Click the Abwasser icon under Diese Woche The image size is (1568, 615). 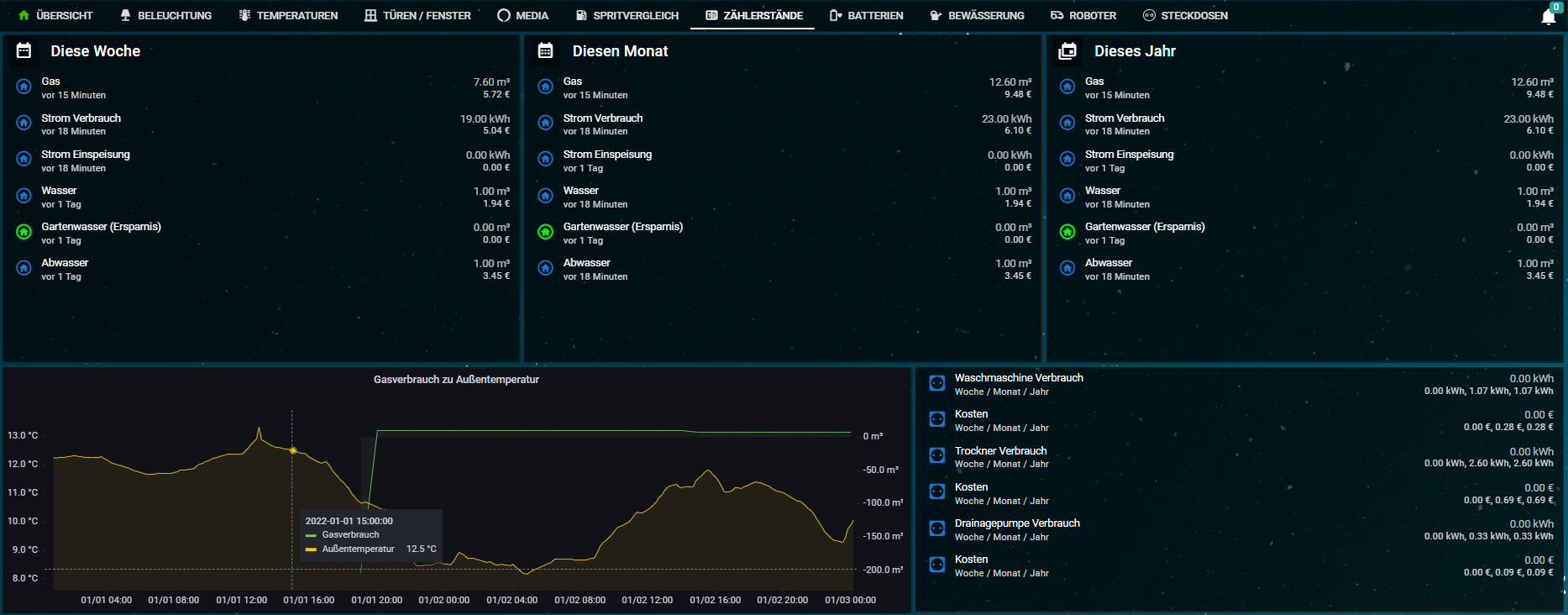pyautogui.click(x=24, y=268)
